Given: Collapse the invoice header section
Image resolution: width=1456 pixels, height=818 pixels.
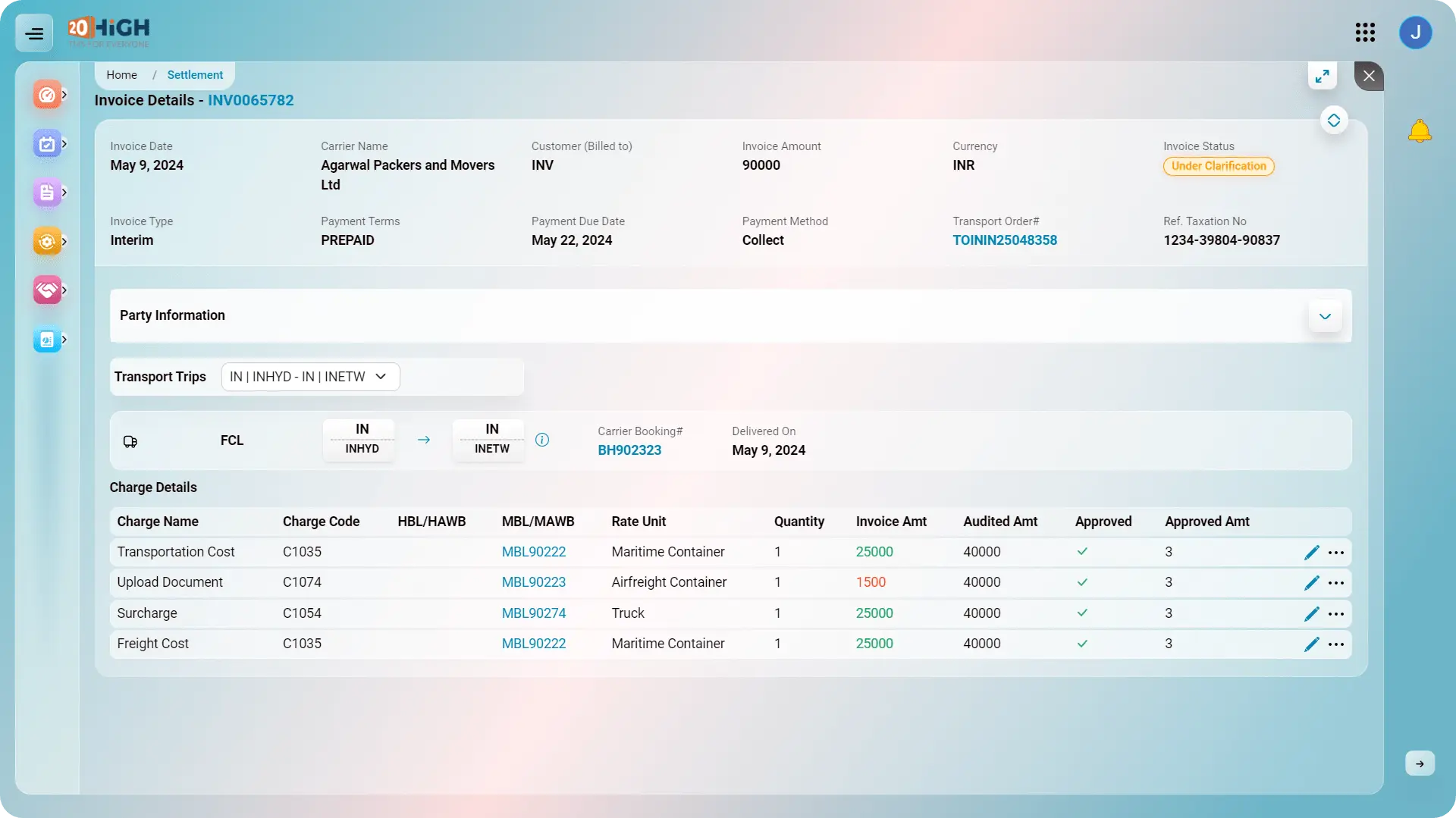Looking at the screenshot, I should click(1334, 121).
